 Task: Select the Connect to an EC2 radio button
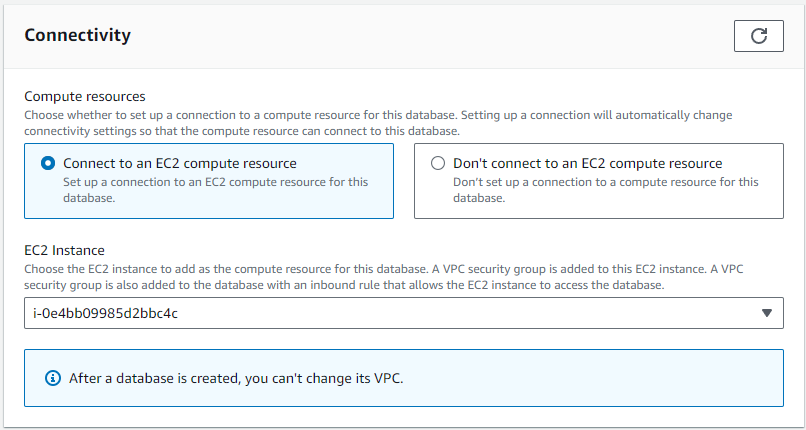click(x=48, y=163)
